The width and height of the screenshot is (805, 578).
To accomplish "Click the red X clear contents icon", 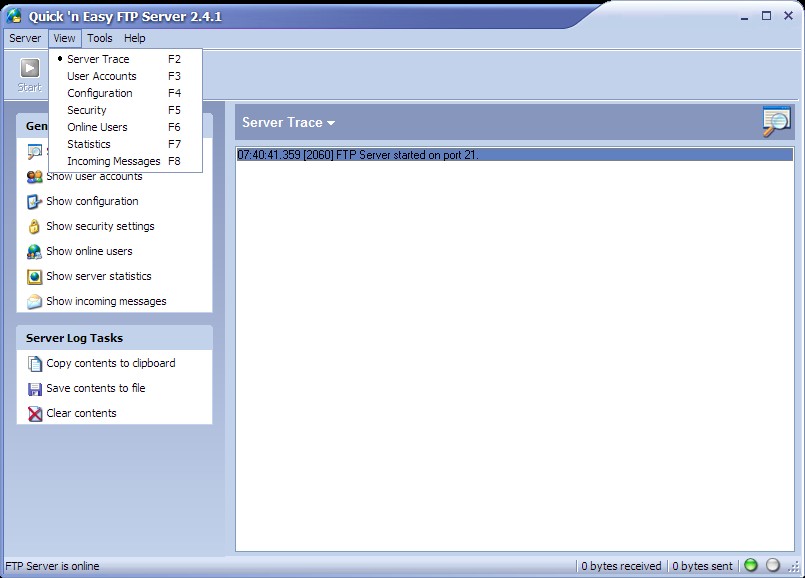I will [x=34, y=414].
